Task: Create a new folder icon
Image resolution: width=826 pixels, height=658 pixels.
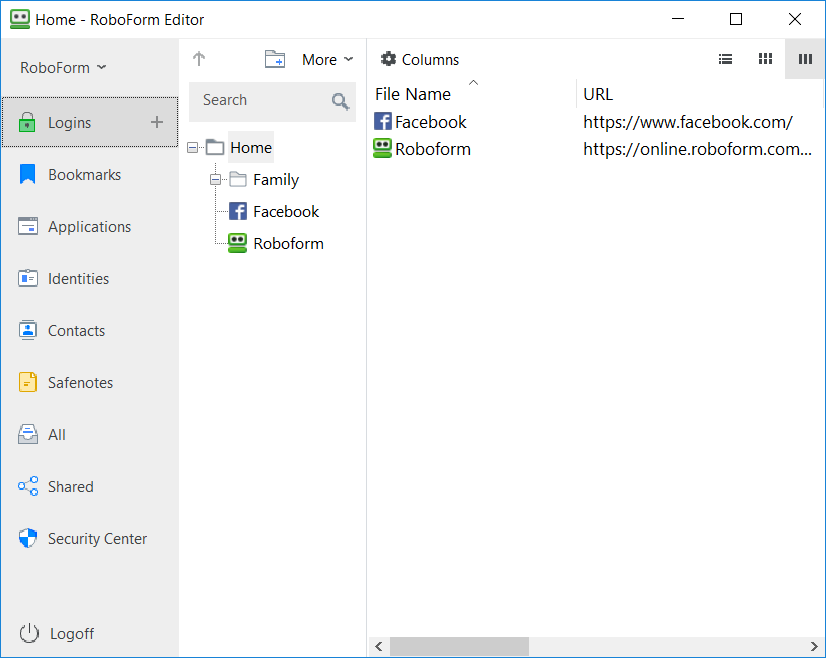Action: coord(274,59)
